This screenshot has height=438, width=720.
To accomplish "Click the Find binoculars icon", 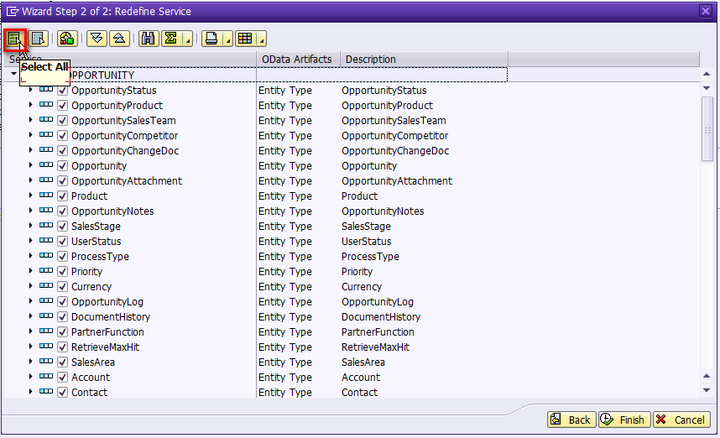I will [x=148, y=39].
